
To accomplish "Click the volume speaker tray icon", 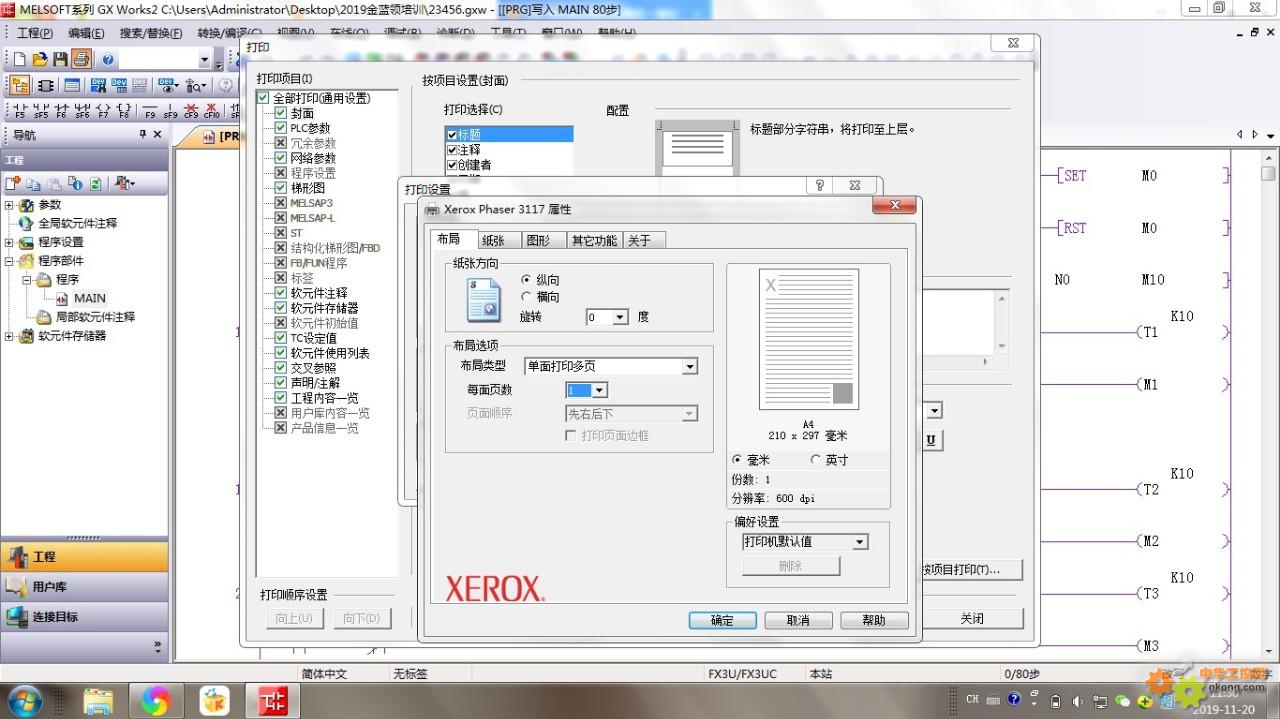I will [x=1078, y=700].
